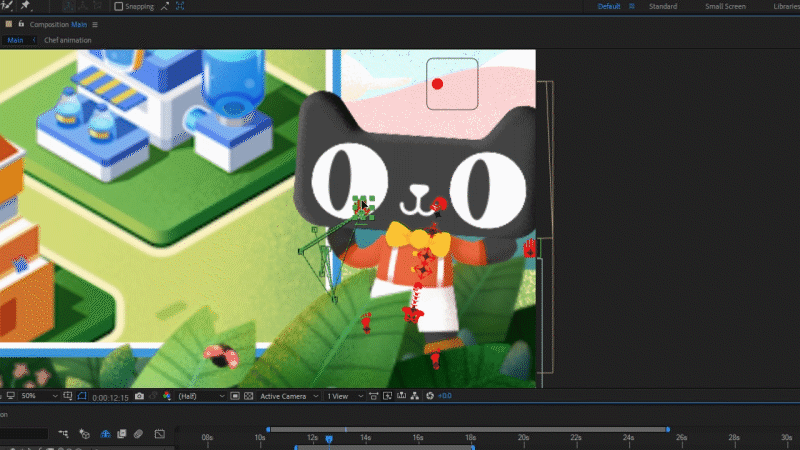800x450 pixels.
Task: Toggle draft 3D in timeline
Action: (85, 434)
